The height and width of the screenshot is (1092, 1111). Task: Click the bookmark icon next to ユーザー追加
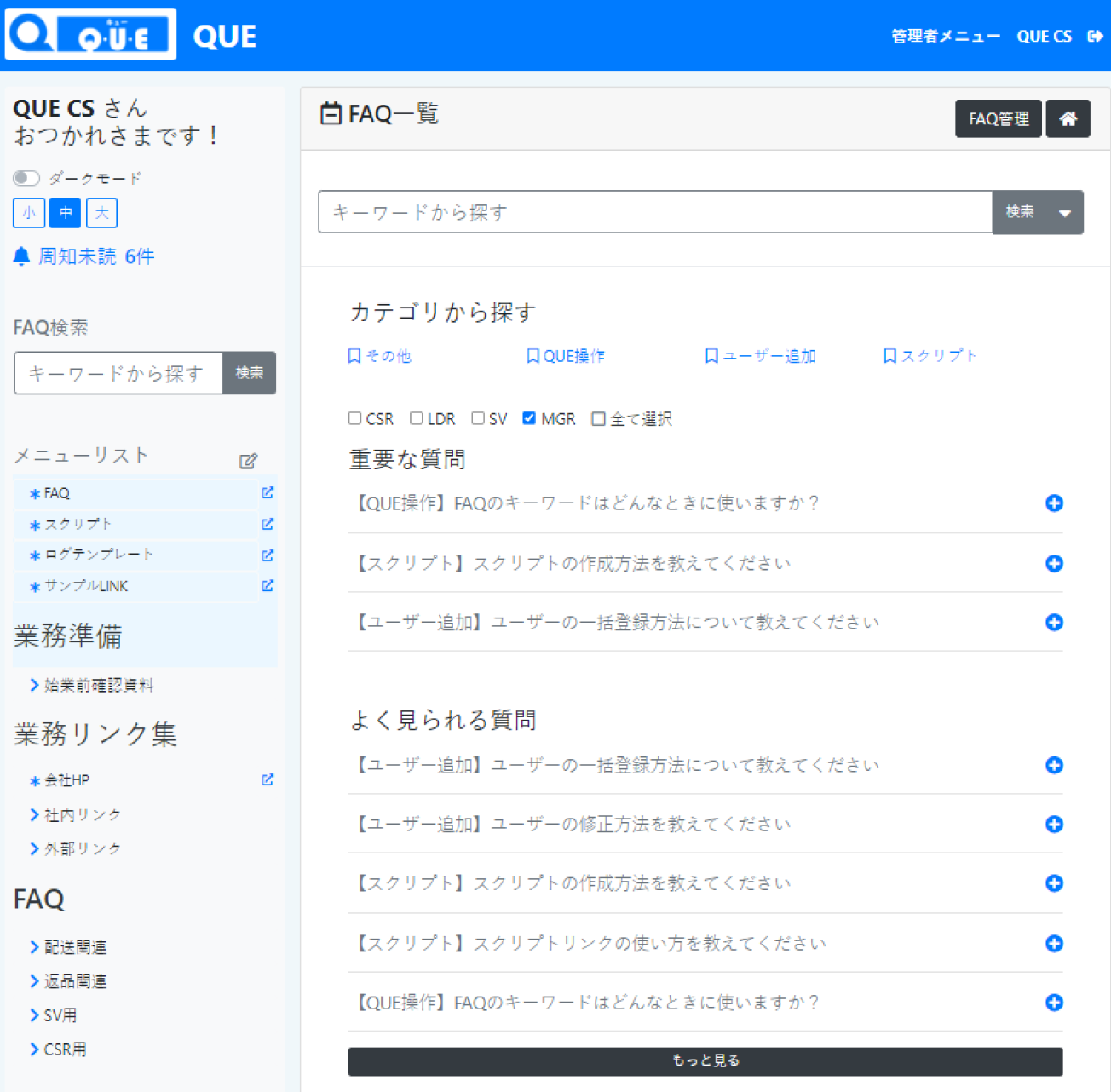[x=711, y=355]
